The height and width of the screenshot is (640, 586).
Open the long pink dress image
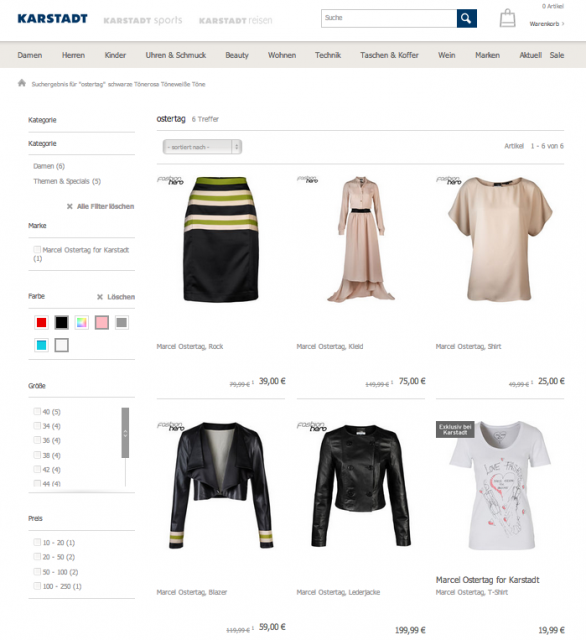tap(361, 239)
